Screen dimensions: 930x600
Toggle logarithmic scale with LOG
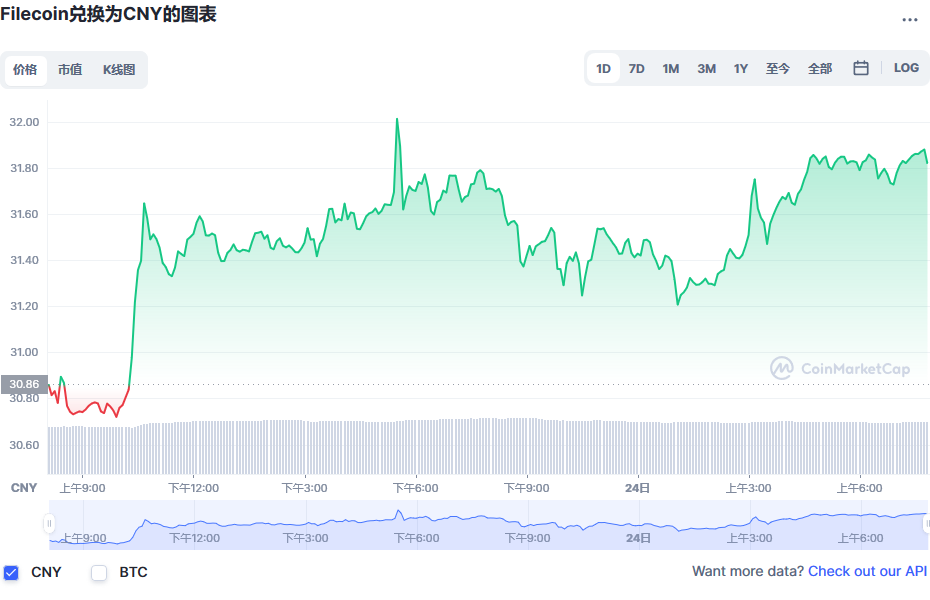[x=906, y=67]
